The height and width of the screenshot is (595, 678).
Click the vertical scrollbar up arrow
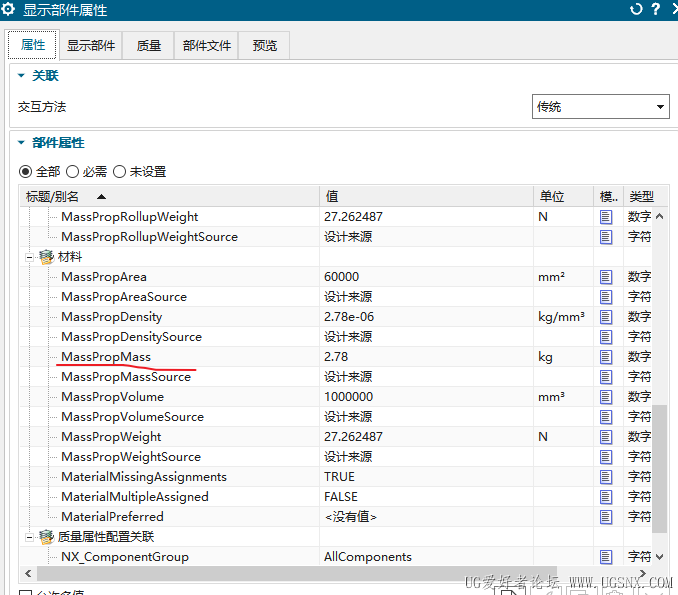point(659,216)
